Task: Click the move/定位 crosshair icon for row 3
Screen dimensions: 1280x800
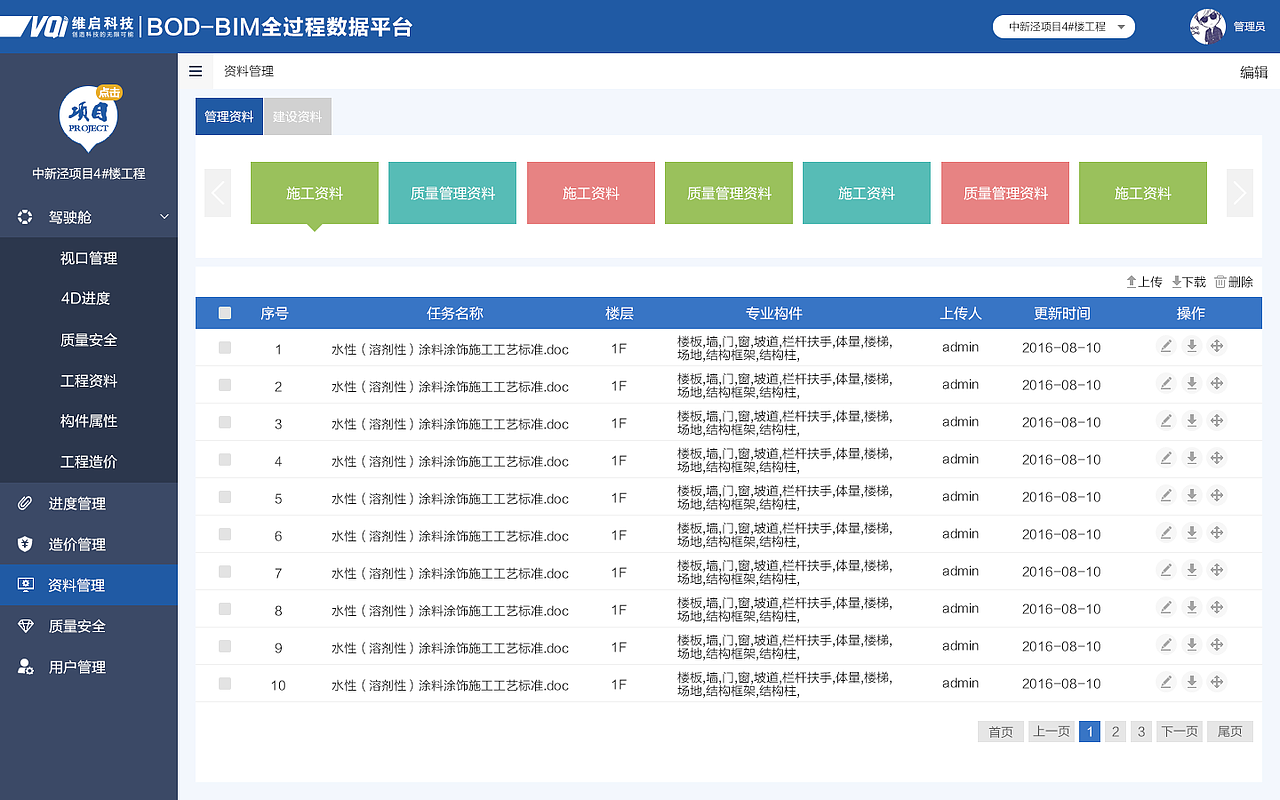Action: click(x=1216, y=420)
